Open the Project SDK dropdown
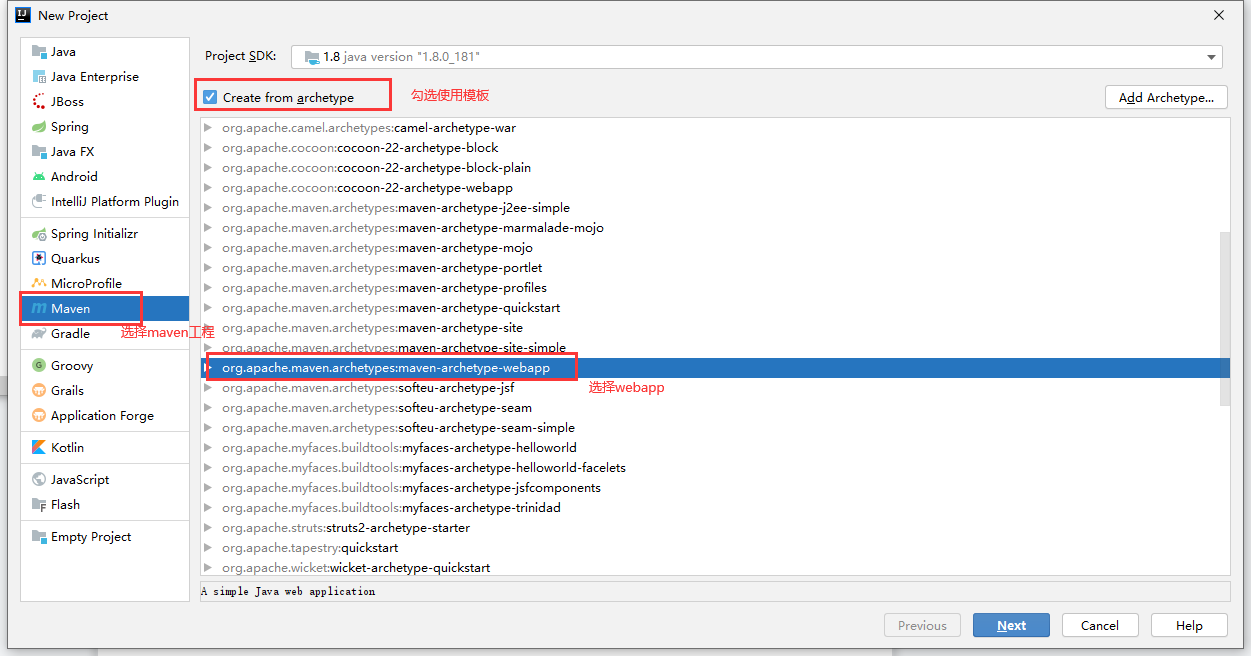Image resolution: width=1251 pixels, height=656 pixels. pyautogui.click(x=1211, y=58)
